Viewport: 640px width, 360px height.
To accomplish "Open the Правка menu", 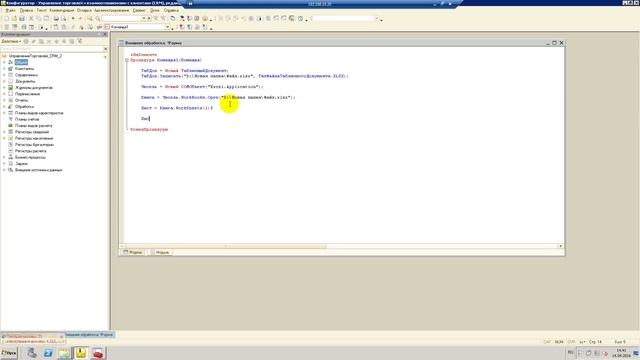I will click(x=26, y=10).
